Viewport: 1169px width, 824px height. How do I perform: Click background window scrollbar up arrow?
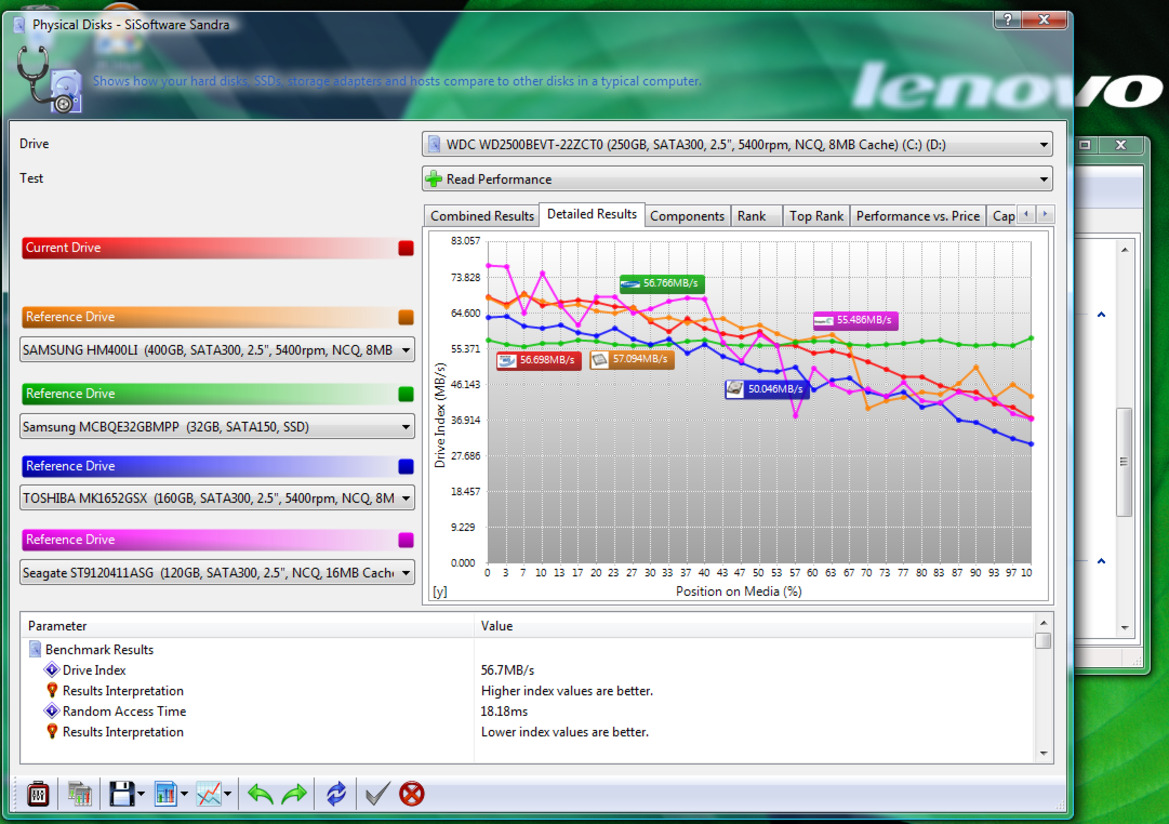point(1124,250)
